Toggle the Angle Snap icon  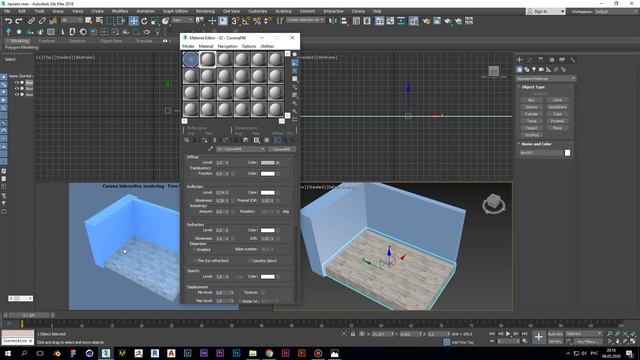click(246, 21)
